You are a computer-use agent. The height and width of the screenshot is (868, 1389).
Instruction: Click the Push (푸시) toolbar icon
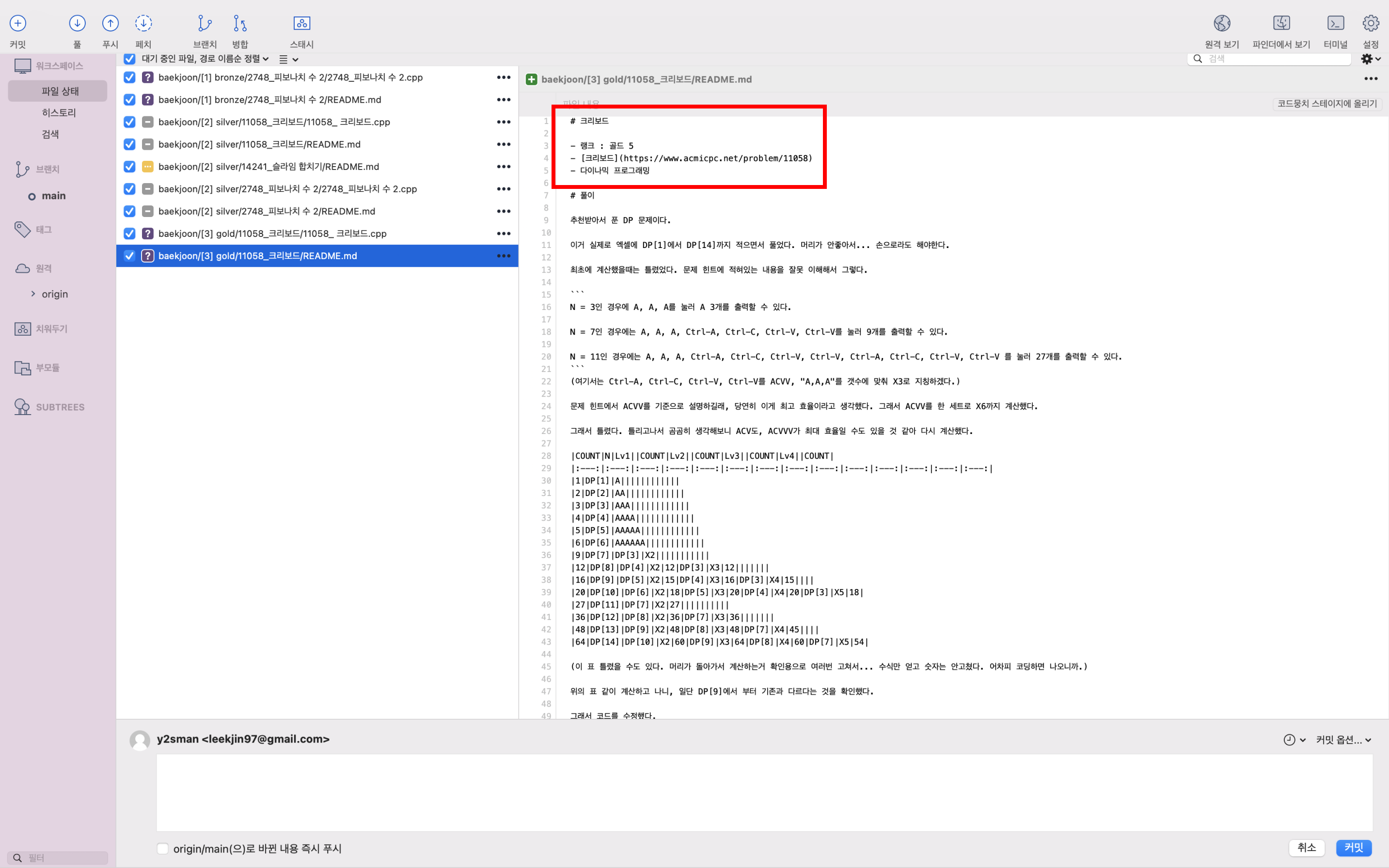tap(110, 24)
